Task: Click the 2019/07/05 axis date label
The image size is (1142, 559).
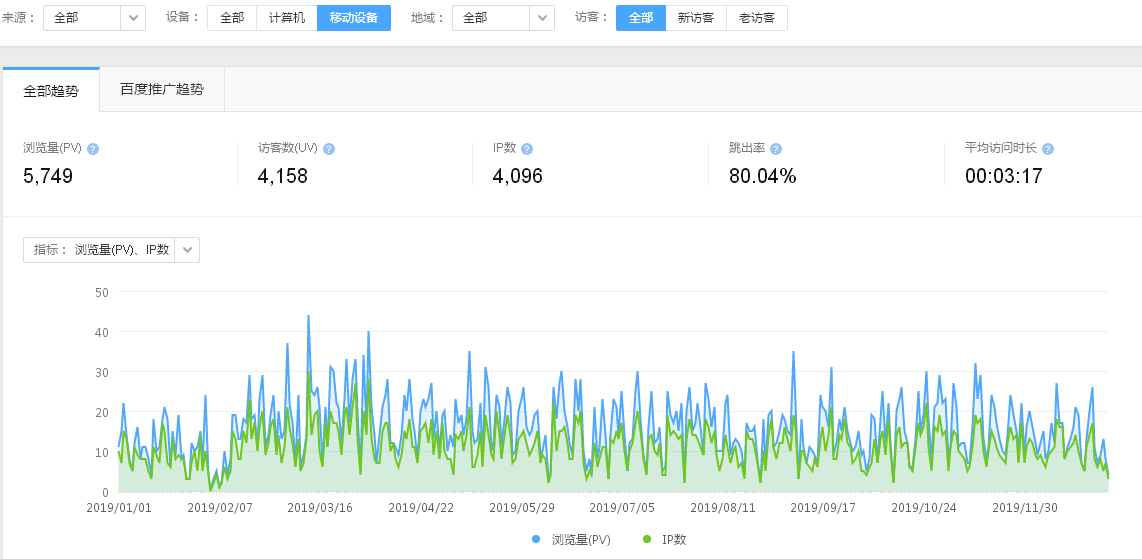Action: (x=621, y=507)
